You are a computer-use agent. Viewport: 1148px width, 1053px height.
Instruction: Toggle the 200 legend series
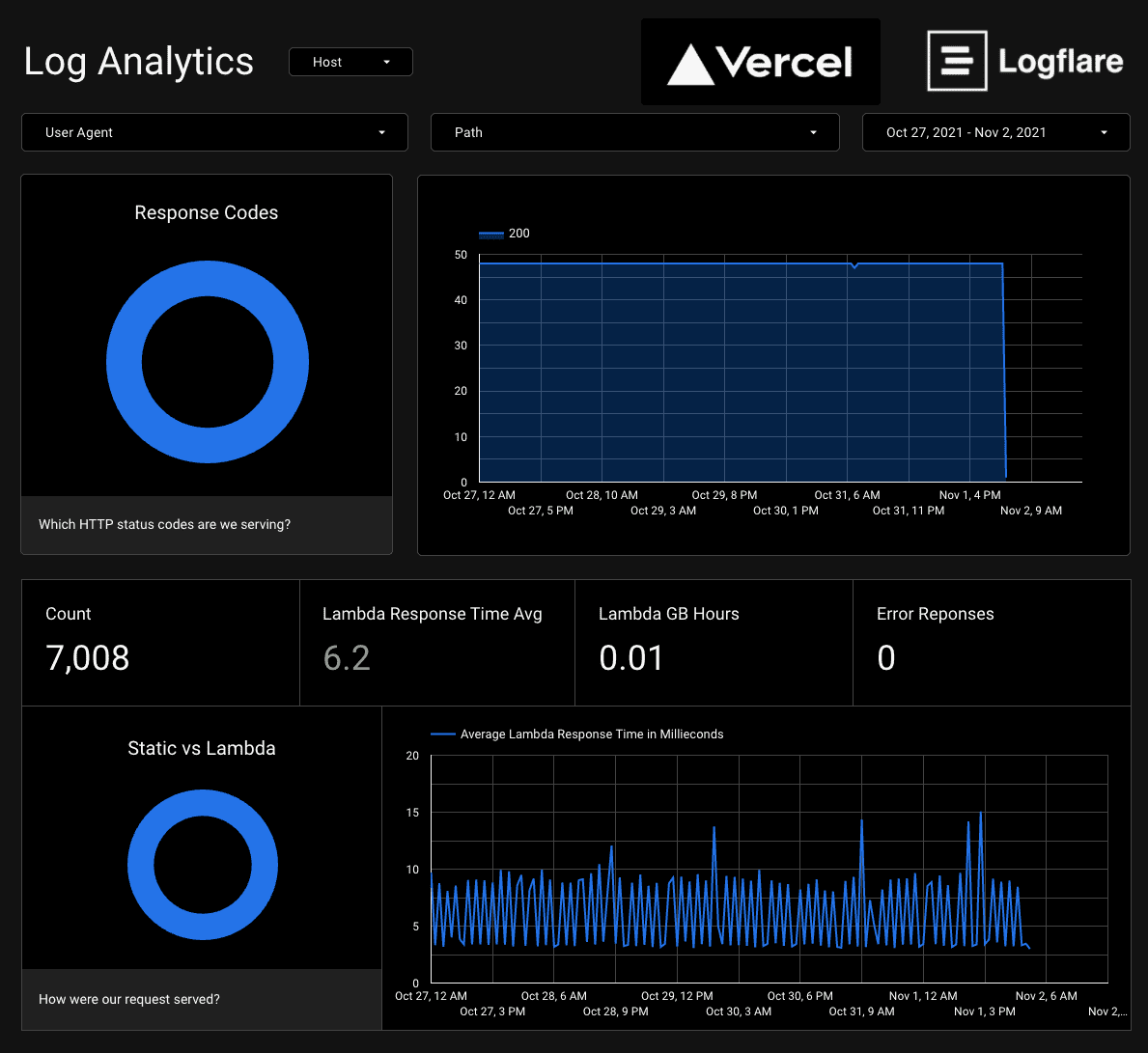click(505, 234)
